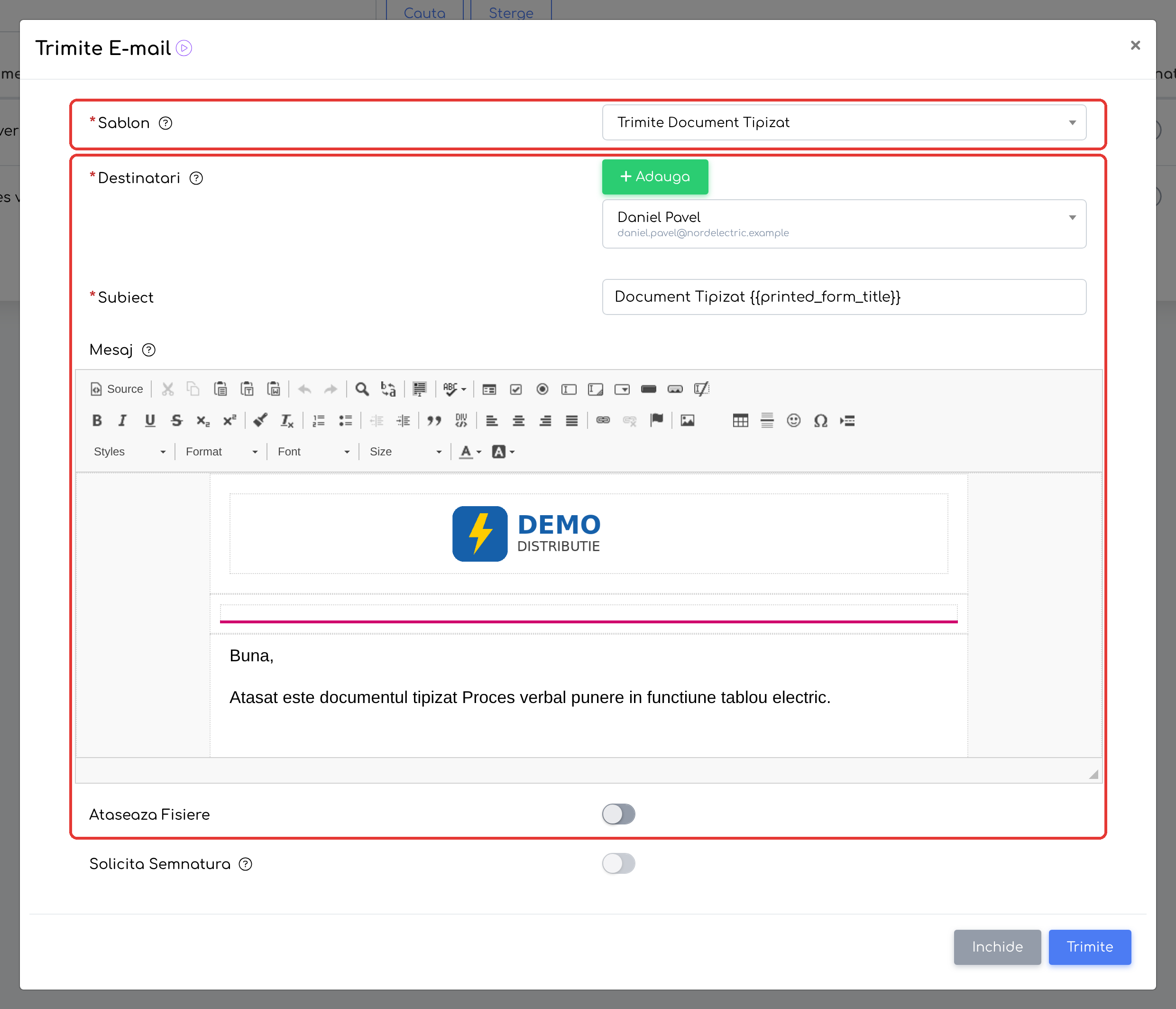This screenshot has width=1176, height=1009.
Task: Insert a smiley emoticon
Action: point(793,421)
